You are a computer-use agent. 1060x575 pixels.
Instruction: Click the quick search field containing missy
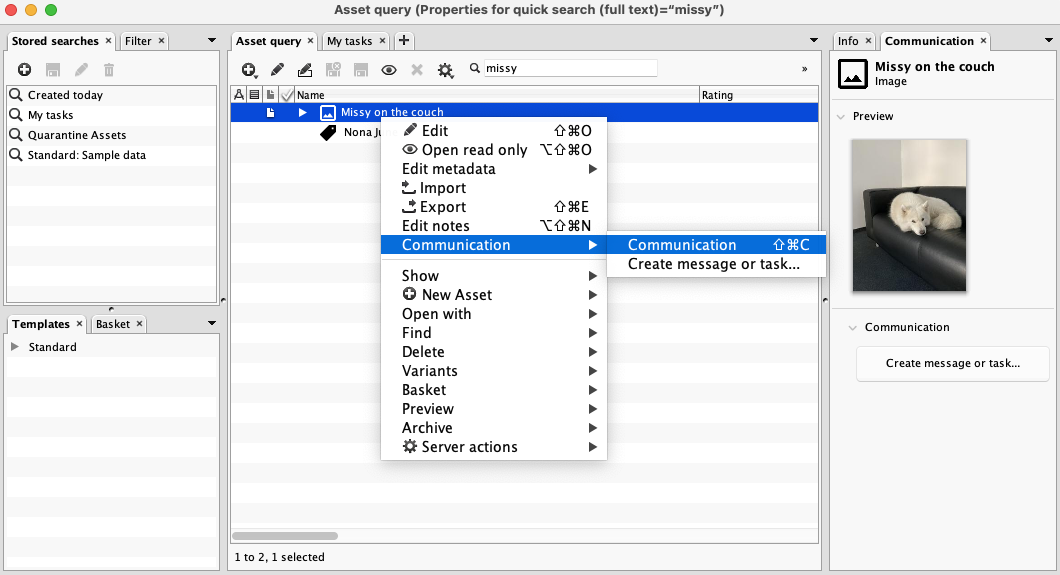tap(569, 68)
